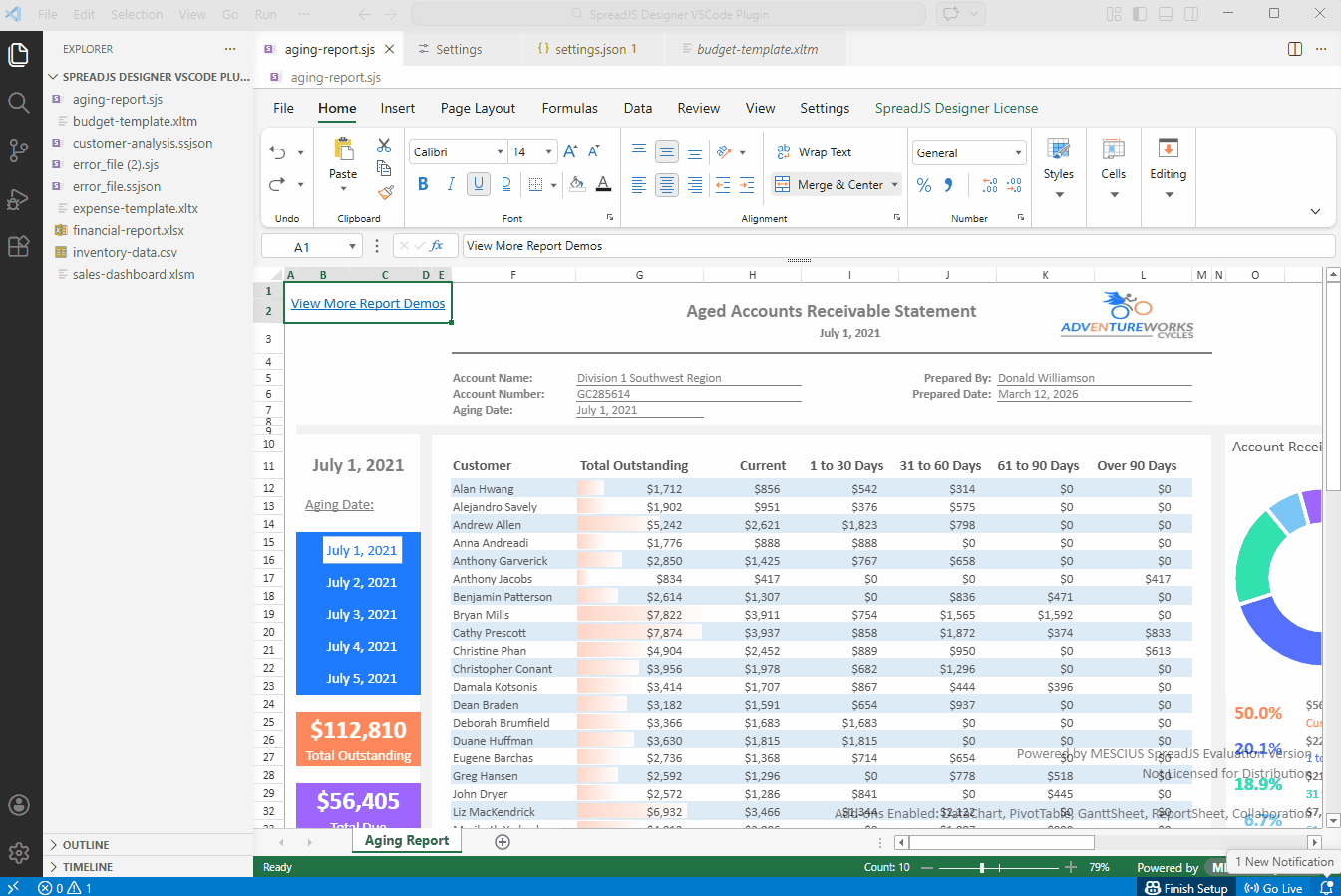This screenshot has width=1341, height=896.
Task: Click the insert function fx icon
Action: [x=436, y=246]
